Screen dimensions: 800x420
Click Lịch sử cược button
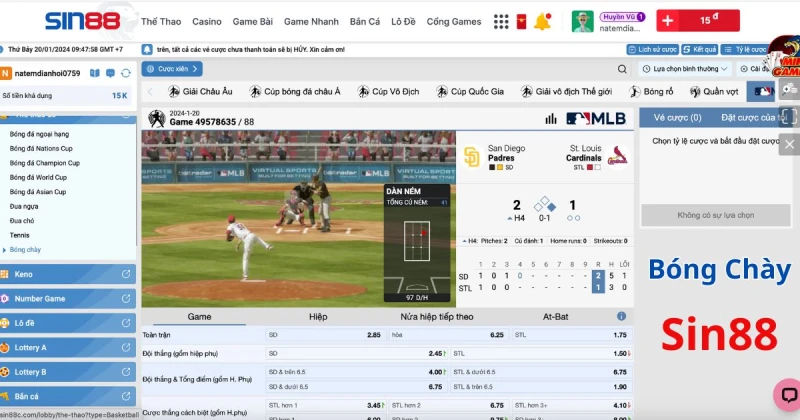(x=653, y=50)
